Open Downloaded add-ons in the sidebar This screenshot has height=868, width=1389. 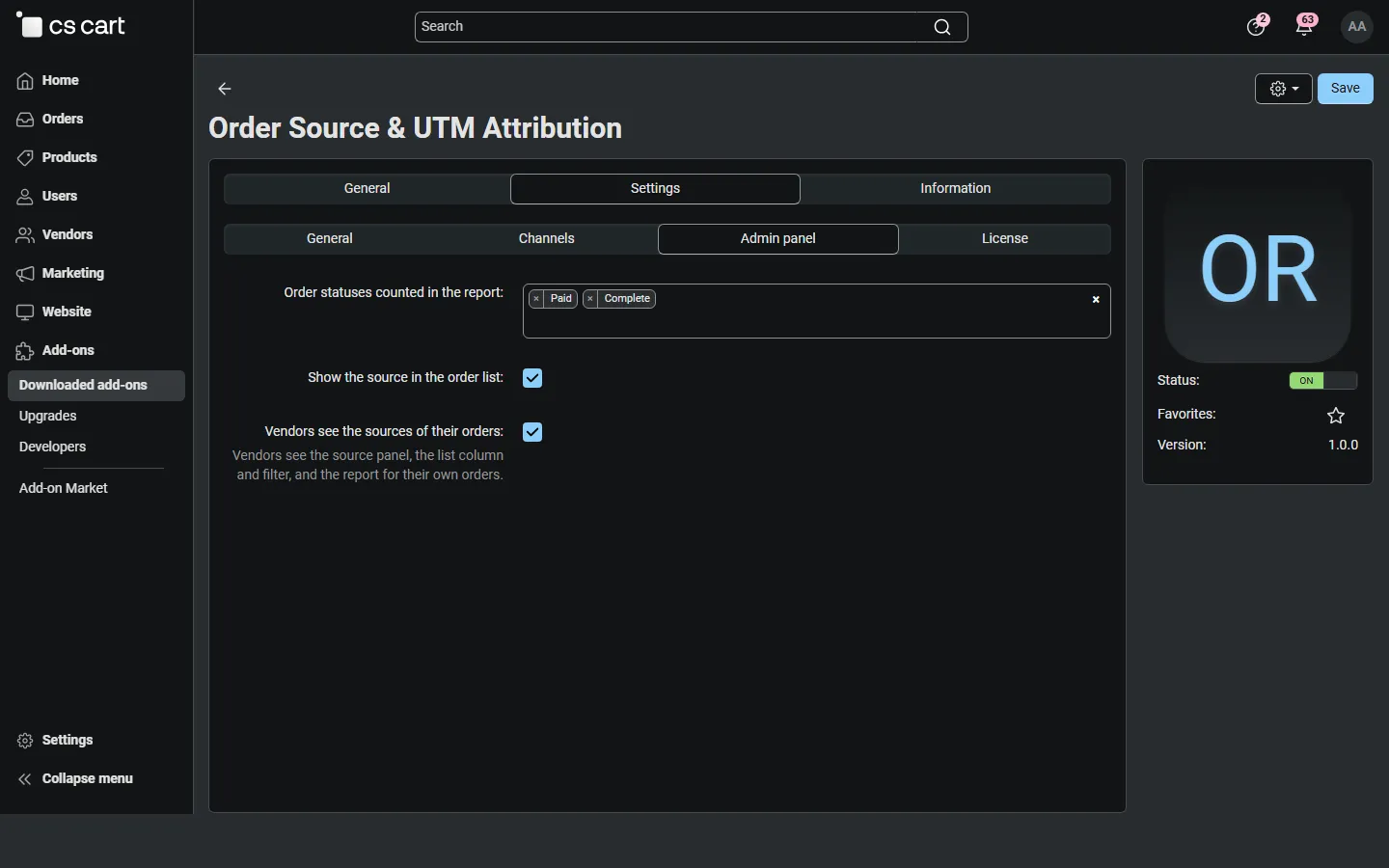pyautogui.click(x=96, y=386)
